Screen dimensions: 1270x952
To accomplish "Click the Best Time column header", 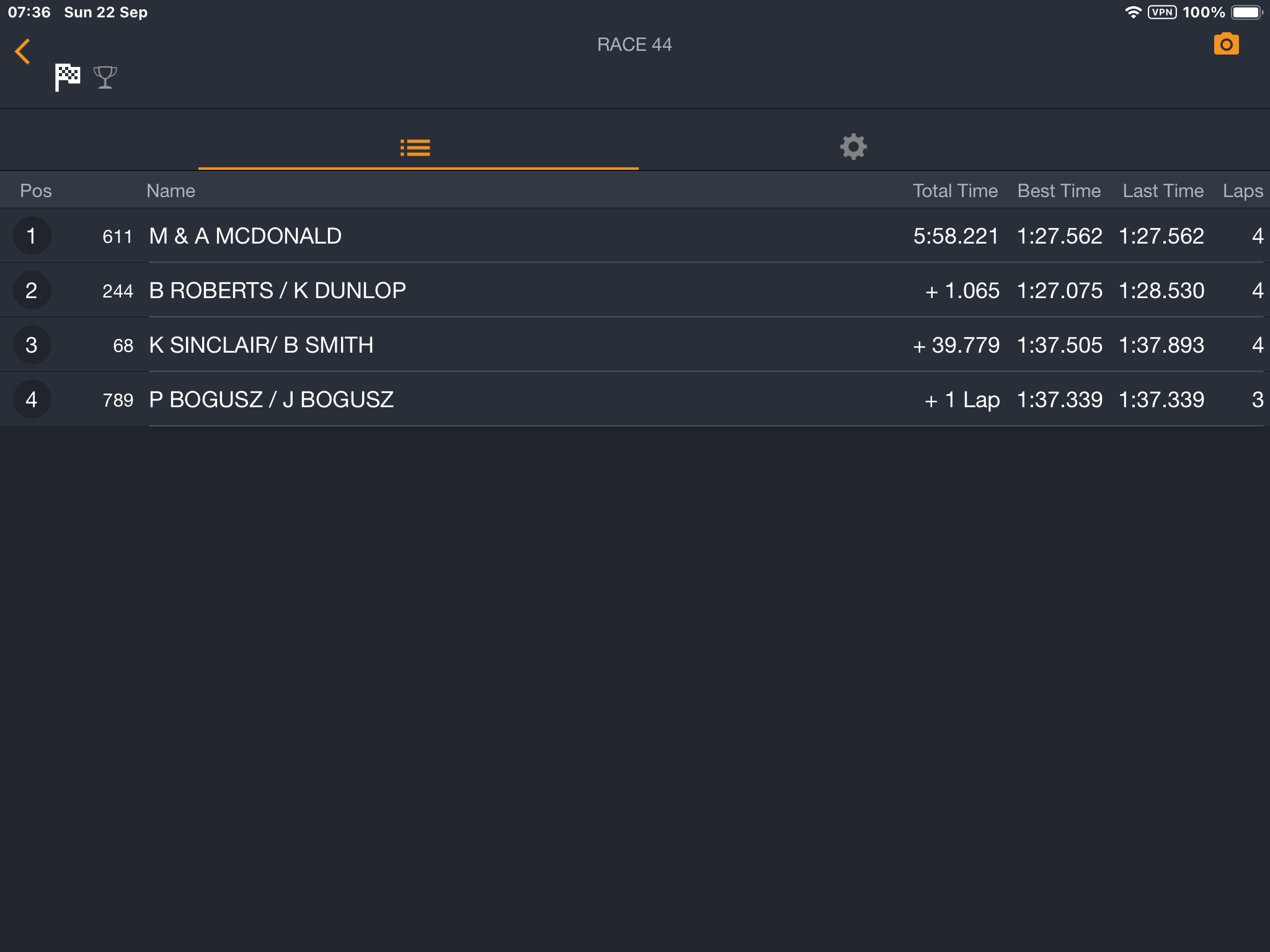I will click(1059, 191).
